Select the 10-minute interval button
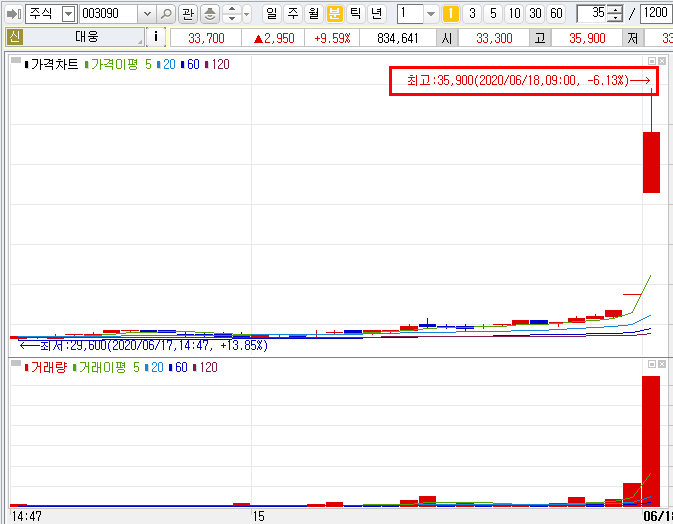The height and width of the screenshot is (524, 673). coord(514,14)
